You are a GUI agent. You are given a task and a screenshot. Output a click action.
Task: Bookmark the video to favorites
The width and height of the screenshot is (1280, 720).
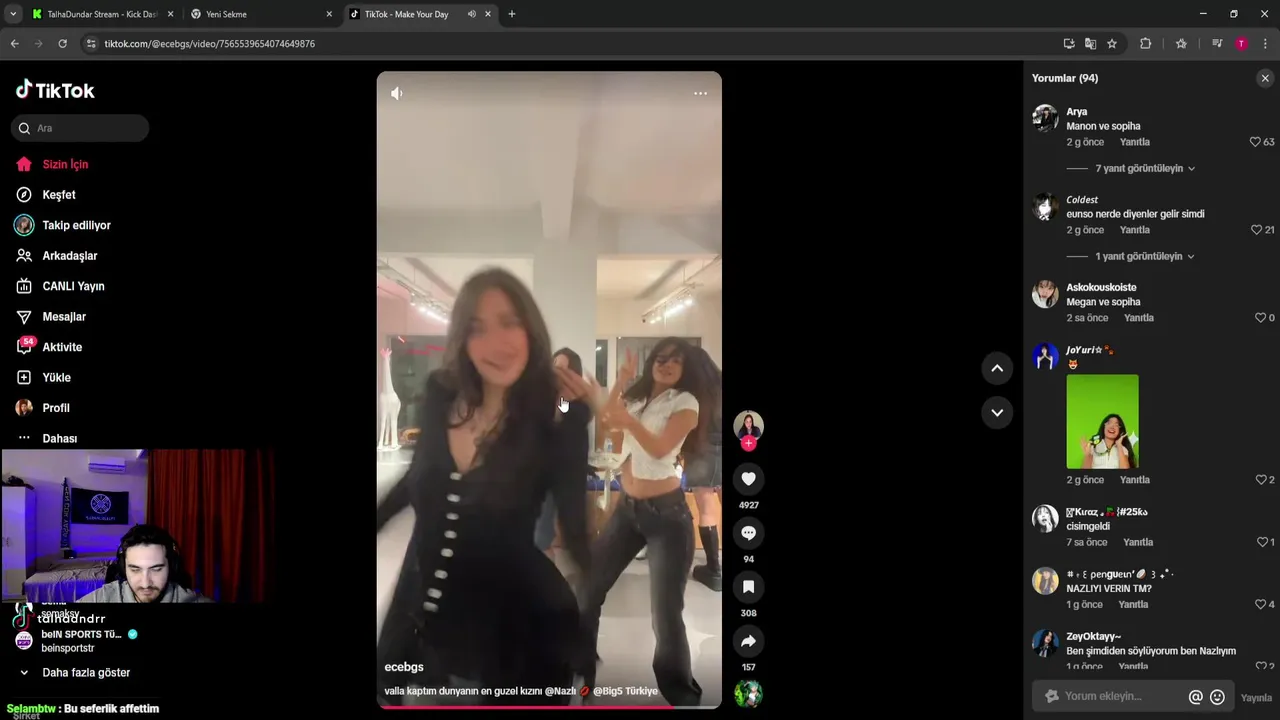[x=748, y=587]
